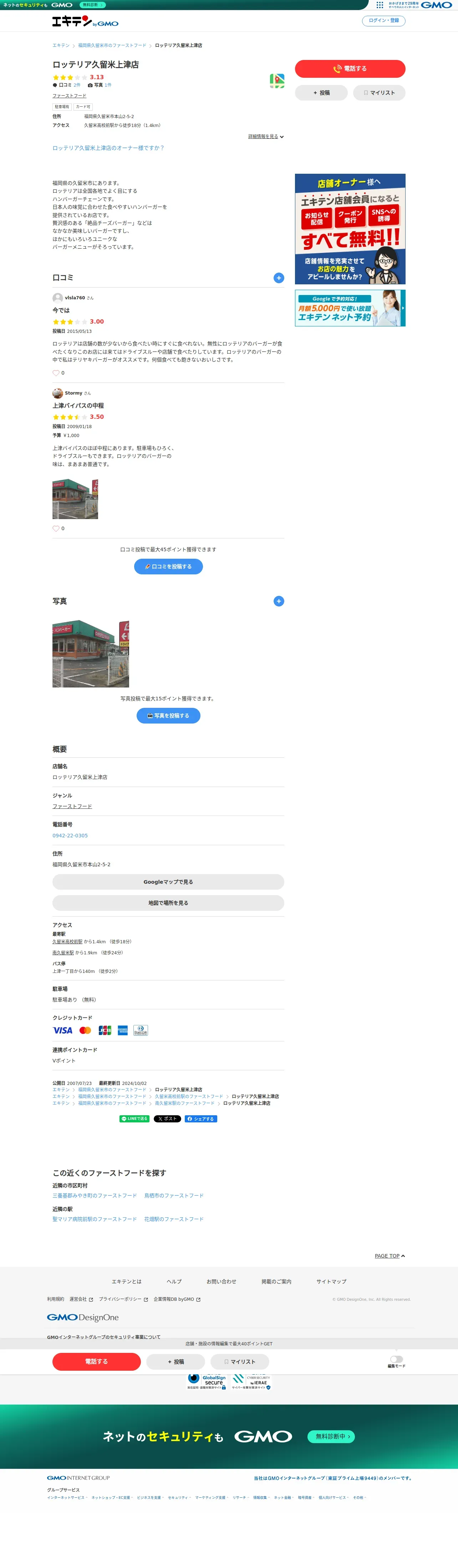
Task: Share via X ポスト button
Action: coord(167,1119)
